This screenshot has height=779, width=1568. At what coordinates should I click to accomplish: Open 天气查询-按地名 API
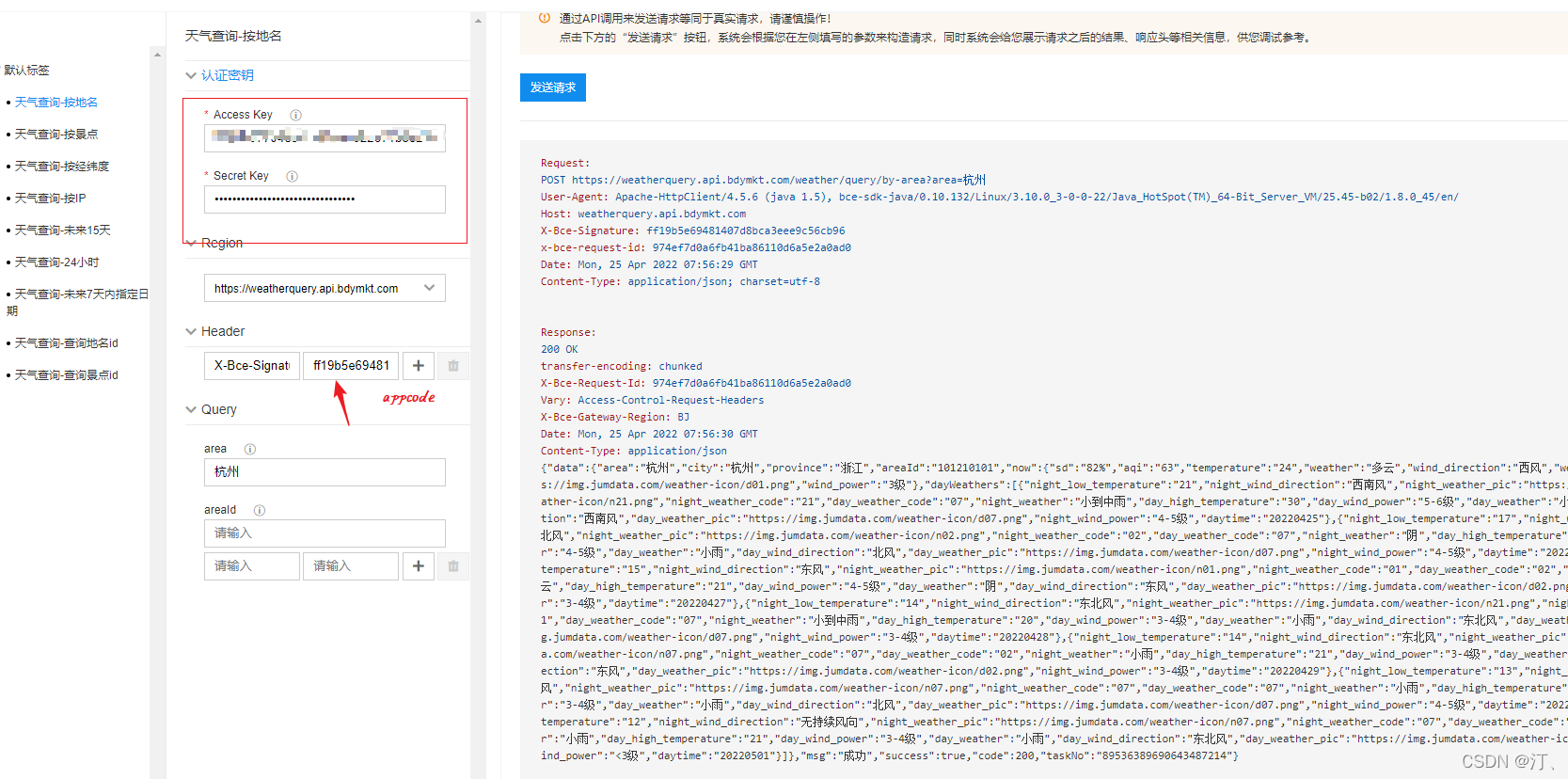pyautogui.click(x=56, y=102)
